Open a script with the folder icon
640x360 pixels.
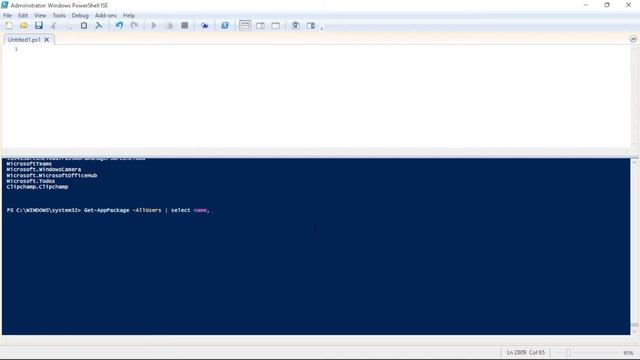pos(24,25)
